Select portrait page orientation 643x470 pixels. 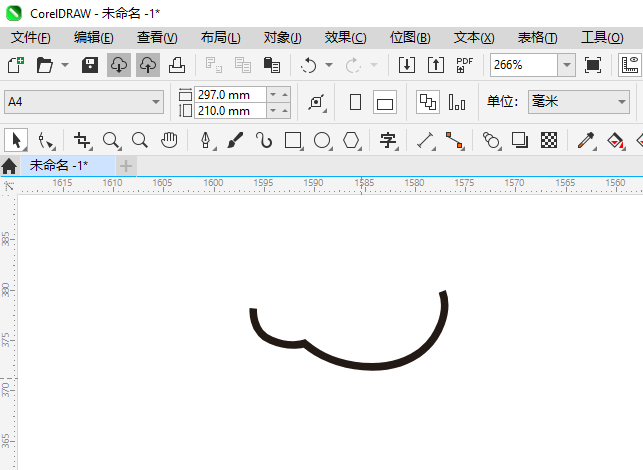(x=356, y=102)
